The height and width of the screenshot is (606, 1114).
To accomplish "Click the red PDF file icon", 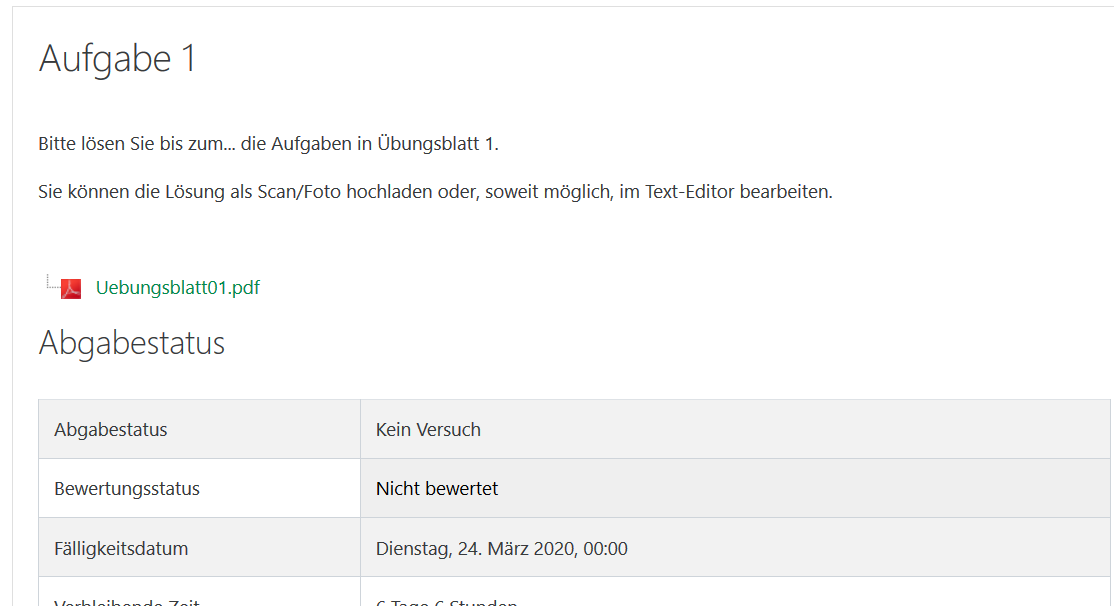I will (71, 289).
